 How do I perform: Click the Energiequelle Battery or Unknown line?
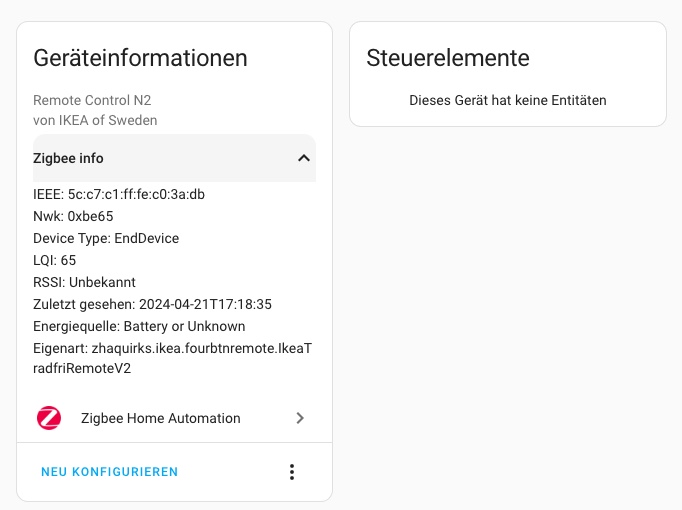[139, 326]
